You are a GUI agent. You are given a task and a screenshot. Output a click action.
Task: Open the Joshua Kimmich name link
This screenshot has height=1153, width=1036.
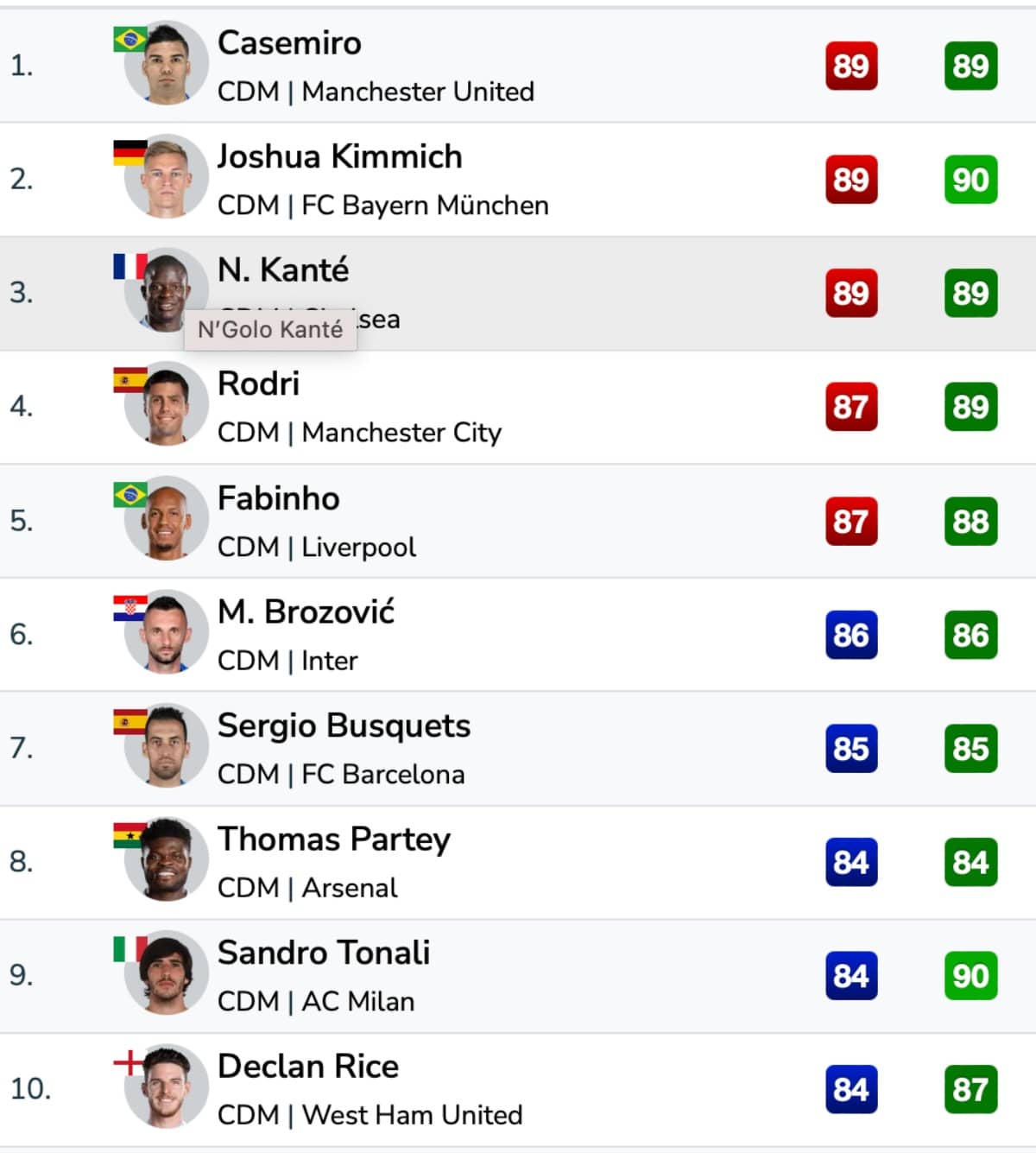pos(339,156)
